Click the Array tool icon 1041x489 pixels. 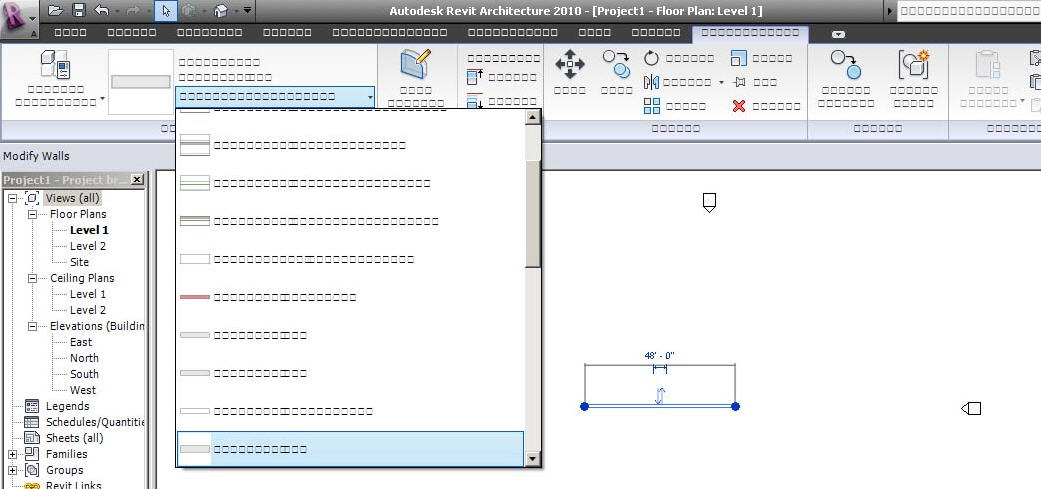[652, 106]
